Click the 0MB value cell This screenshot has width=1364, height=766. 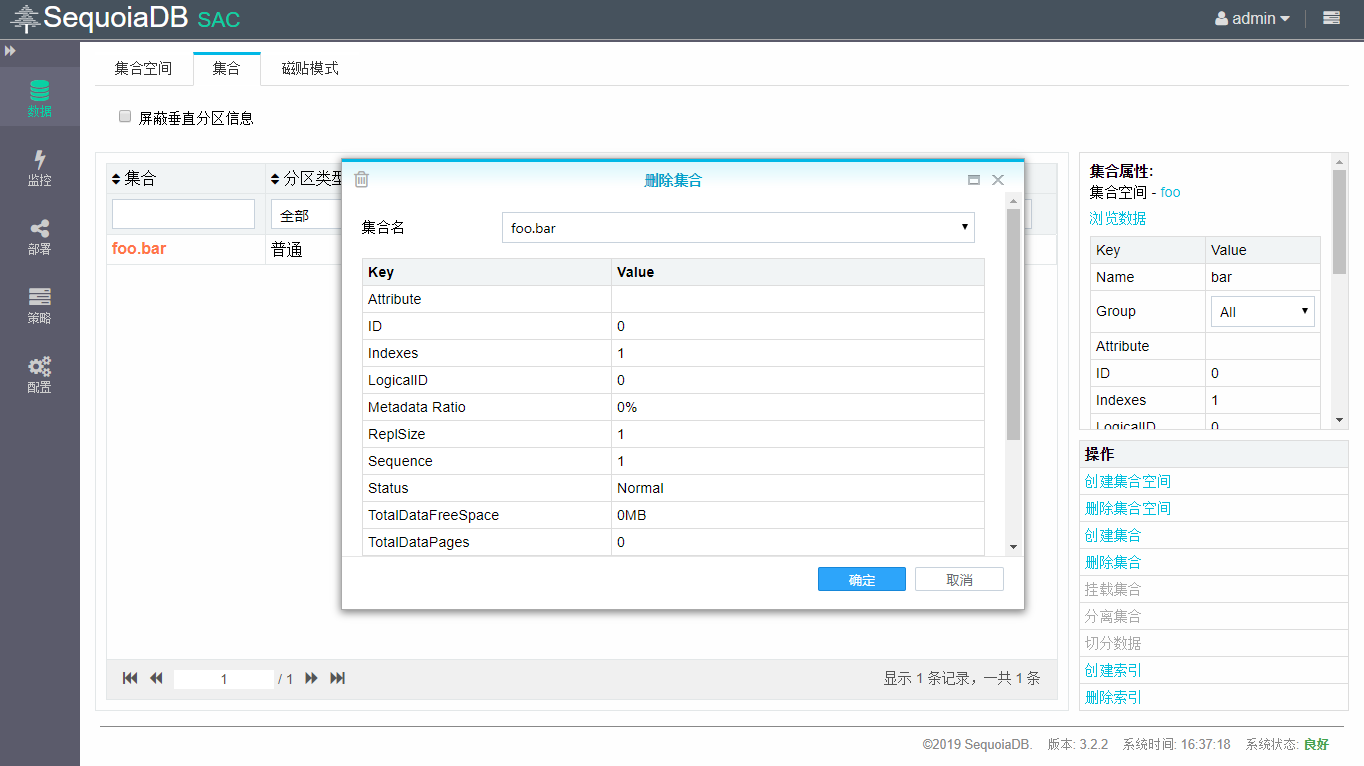[798, 515]
